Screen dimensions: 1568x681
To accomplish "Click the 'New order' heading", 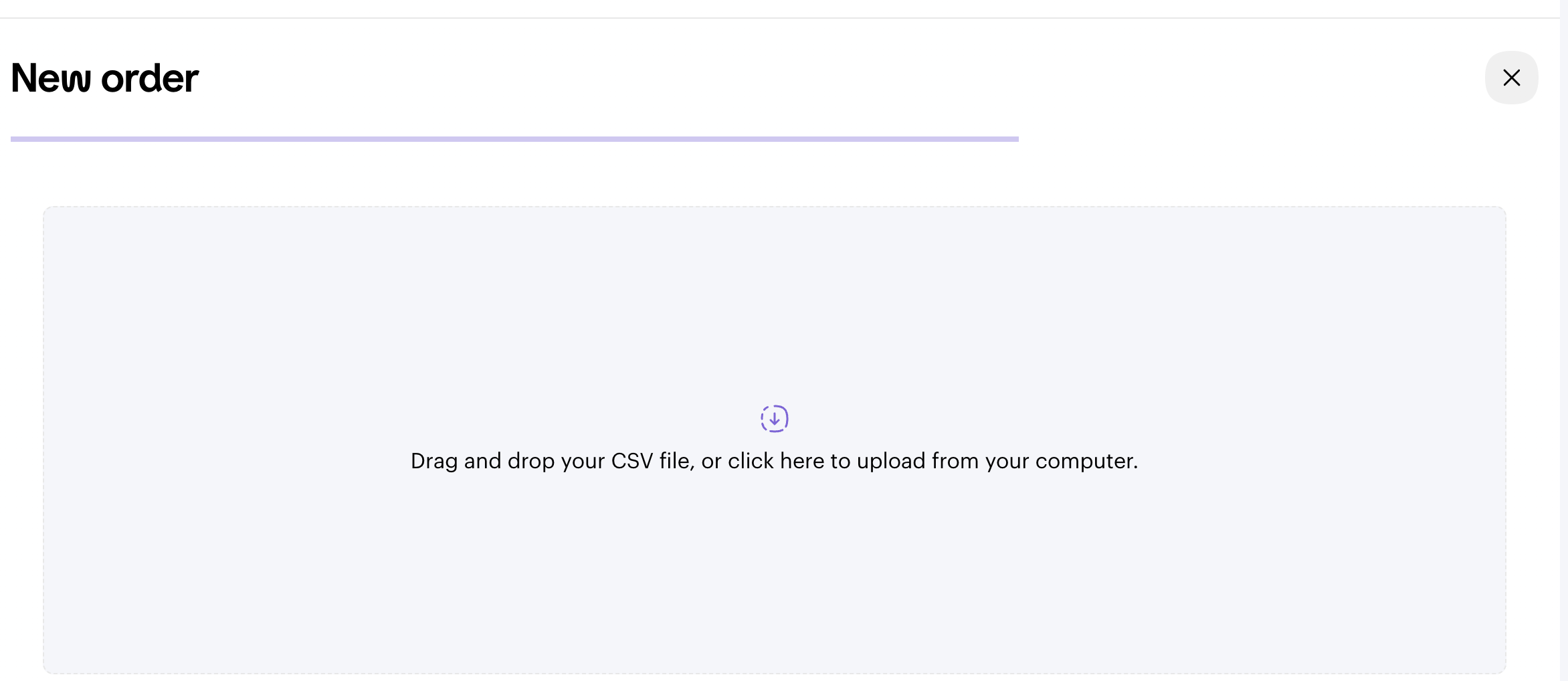I will coord(104,78).
